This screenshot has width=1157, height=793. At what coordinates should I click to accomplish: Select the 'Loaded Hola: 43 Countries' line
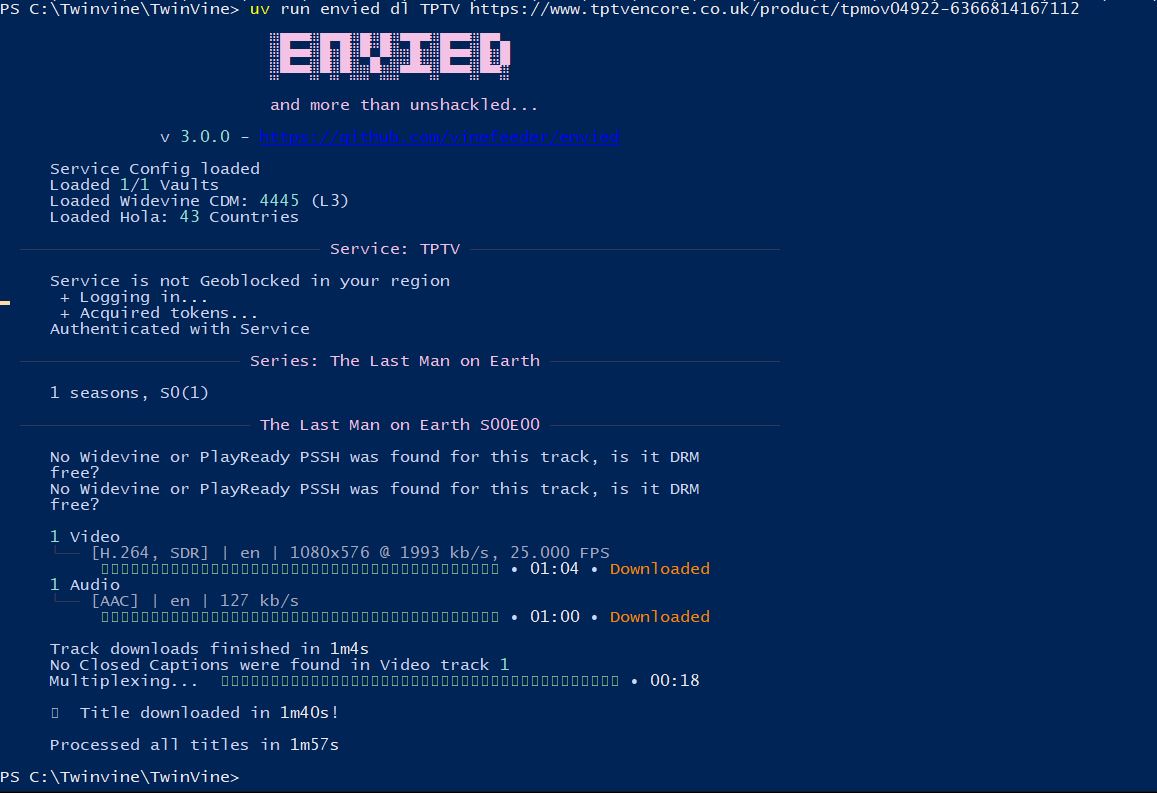click(x=174, y=217)
